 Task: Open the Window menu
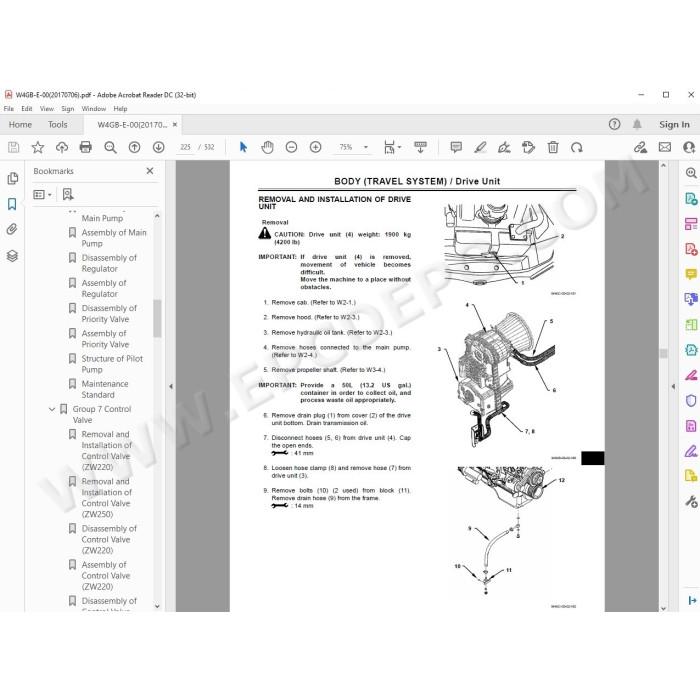[94, 108]
